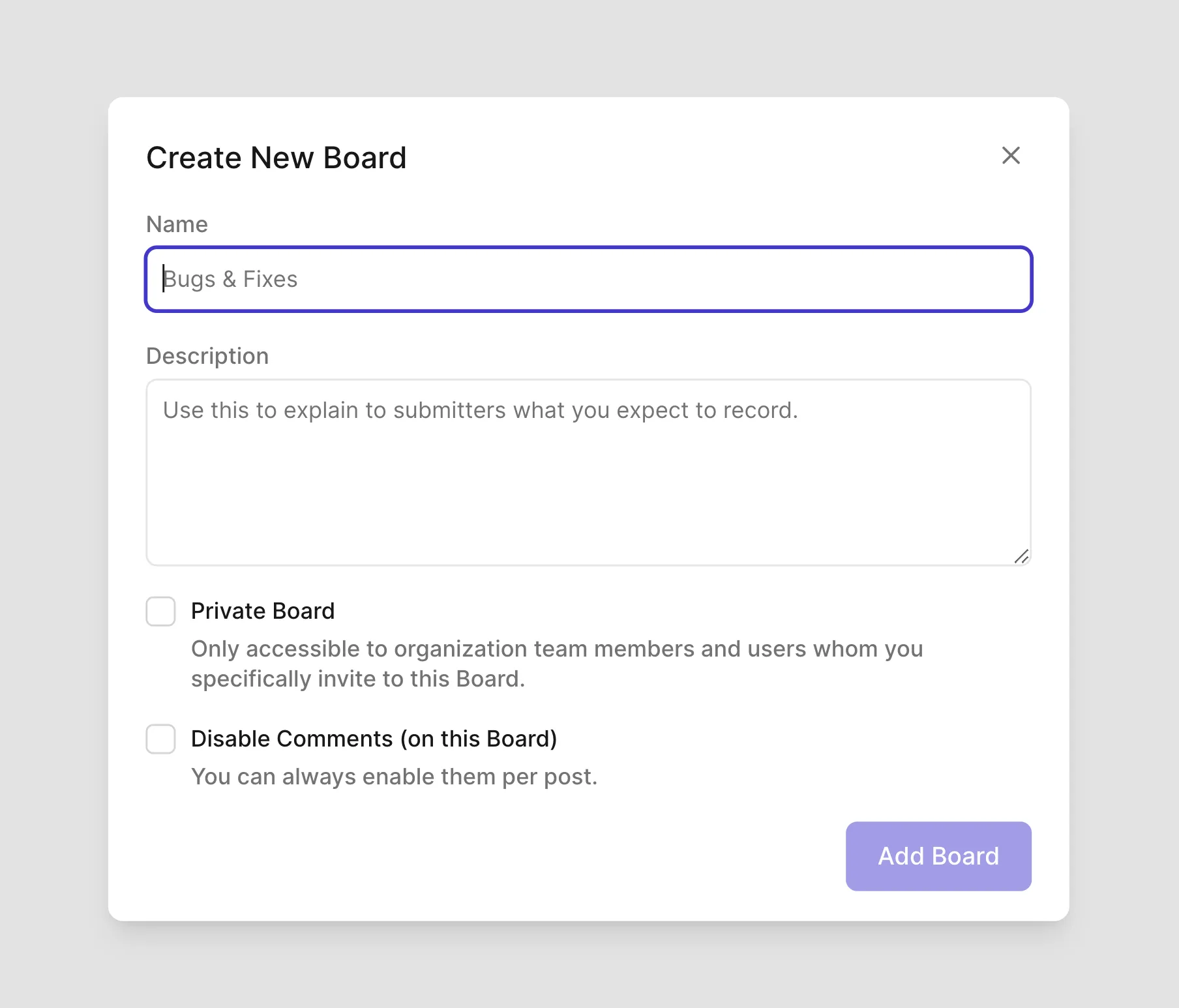The width and height of the screenshot is (1179, 1008).
Task: Click the X icon in dialog corner
Action: pyautogui.click(x=1010, y=156)
